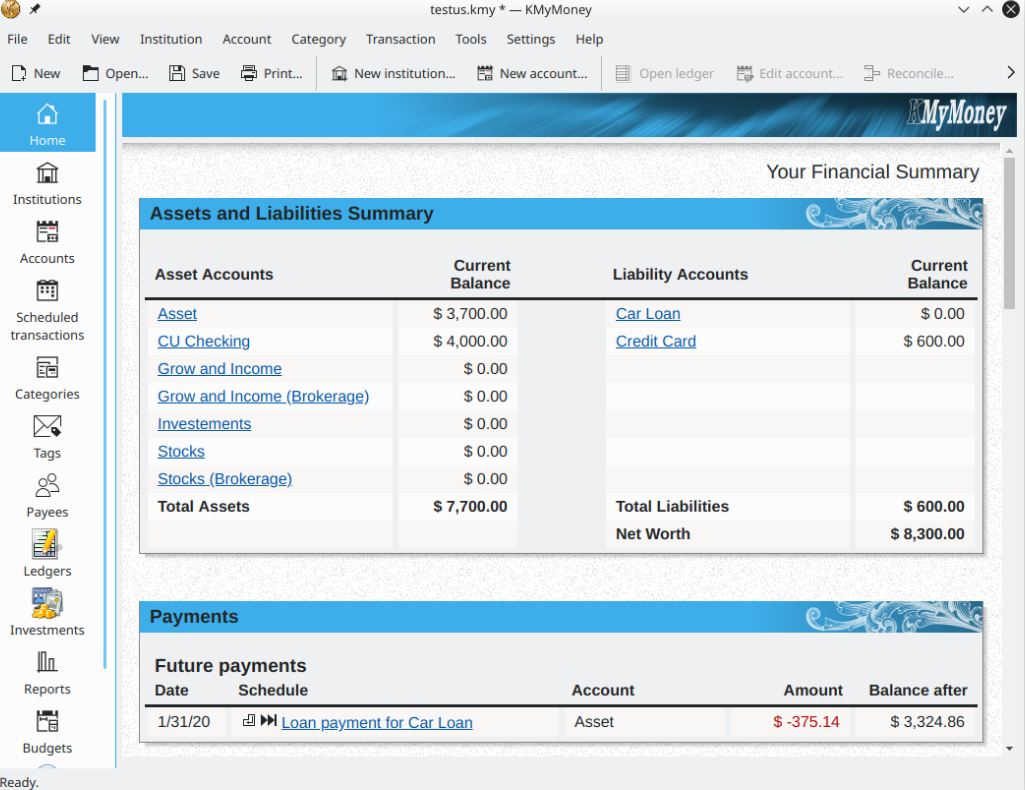Open the Ledgers view
1025x790 pixels.
coord(47,555)
